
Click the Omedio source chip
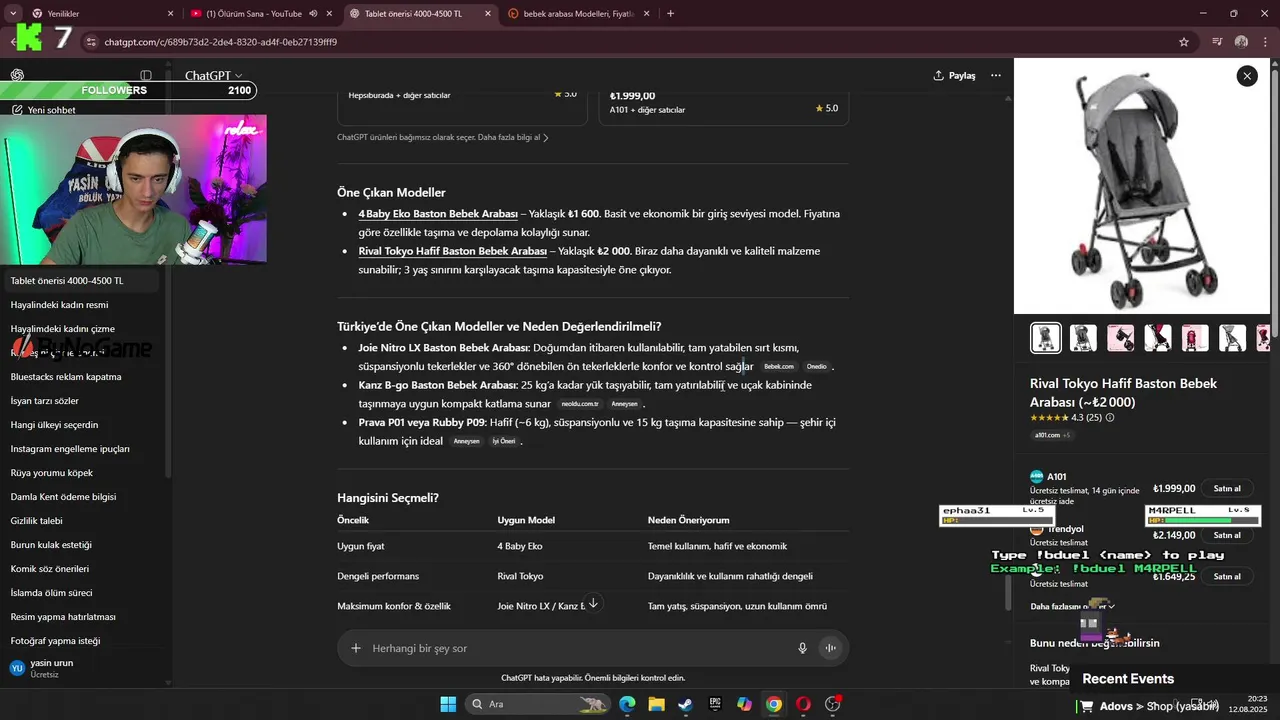click(817, 367)
